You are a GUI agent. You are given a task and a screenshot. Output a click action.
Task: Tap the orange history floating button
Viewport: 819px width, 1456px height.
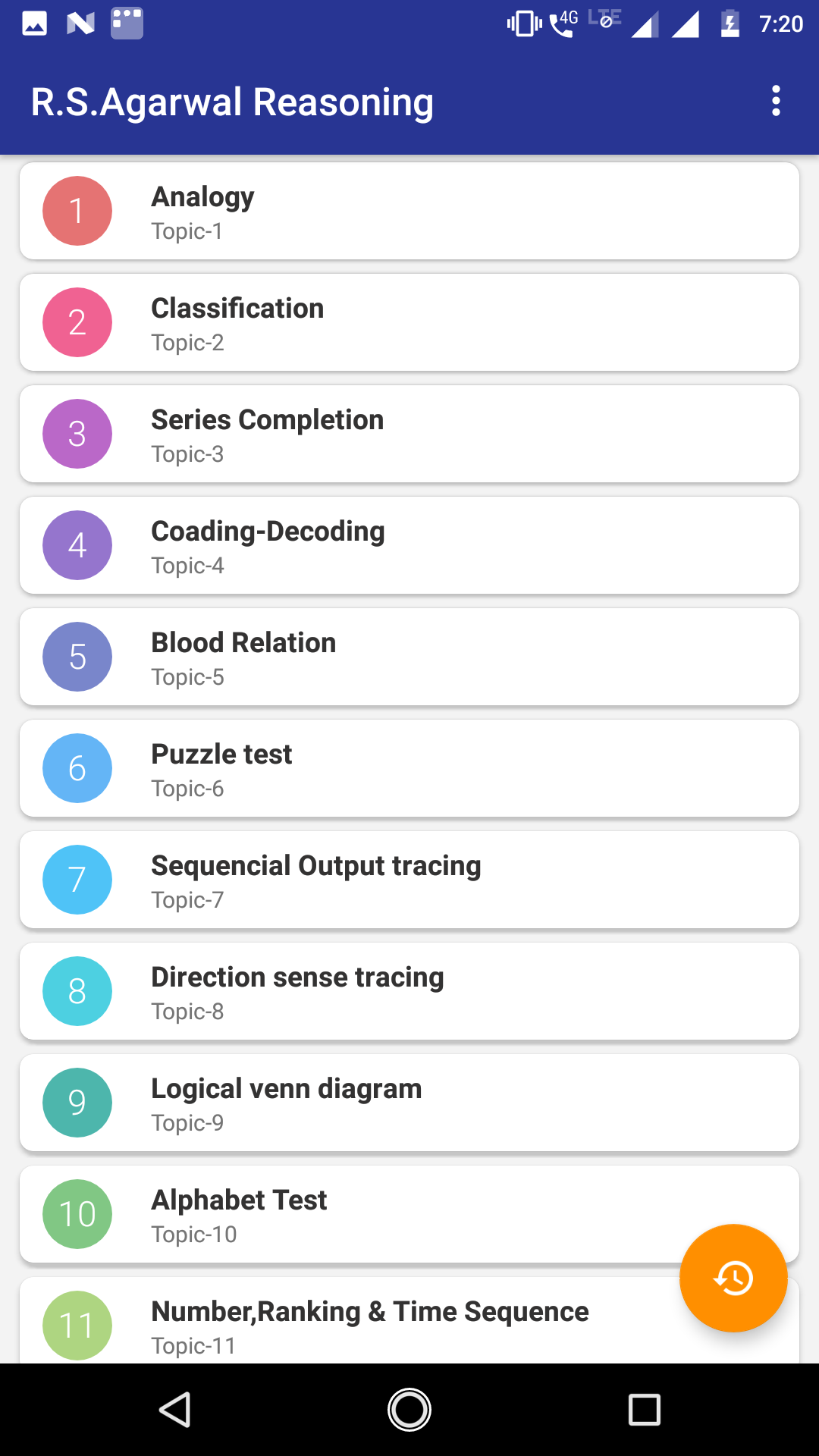point(733,1278)
